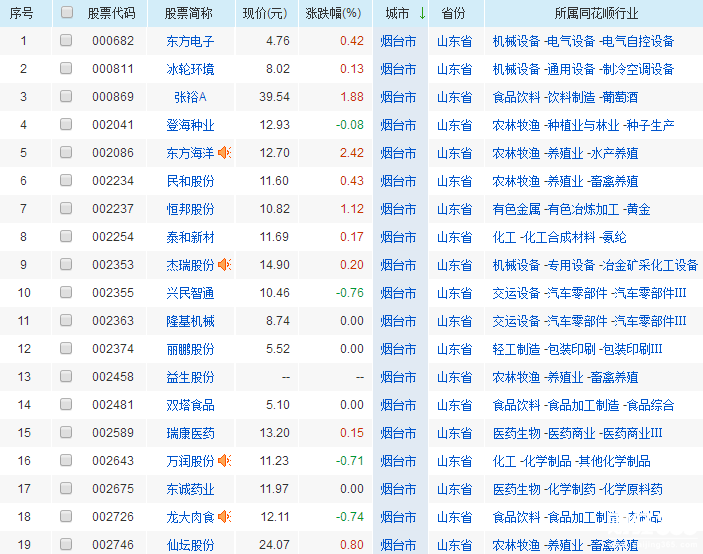Select checkbox for stock 002041
703x554 pixels.
tap(66, 124)
